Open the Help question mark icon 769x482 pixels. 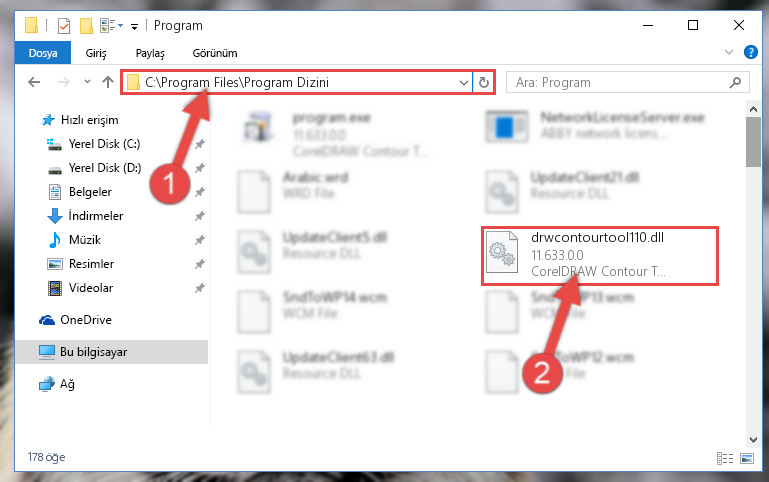[750, 52]
